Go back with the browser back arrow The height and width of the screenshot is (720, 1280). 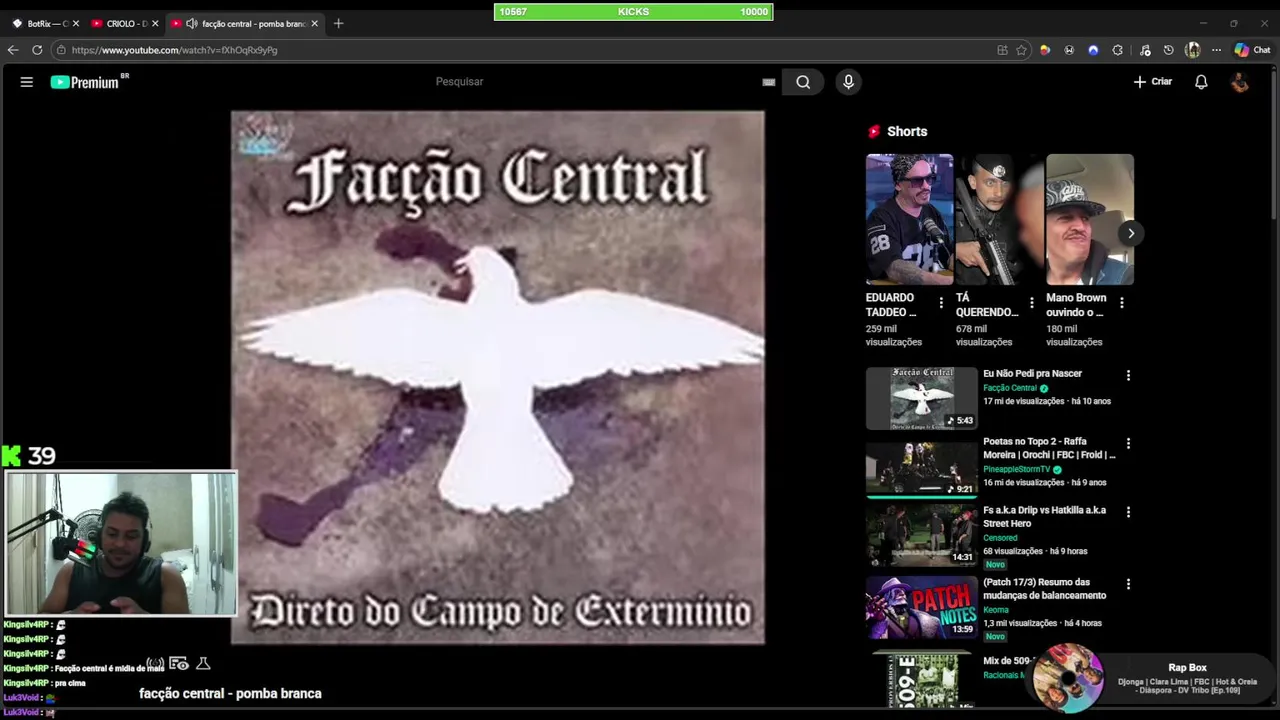pyautogui.click(x=13, y=50)
